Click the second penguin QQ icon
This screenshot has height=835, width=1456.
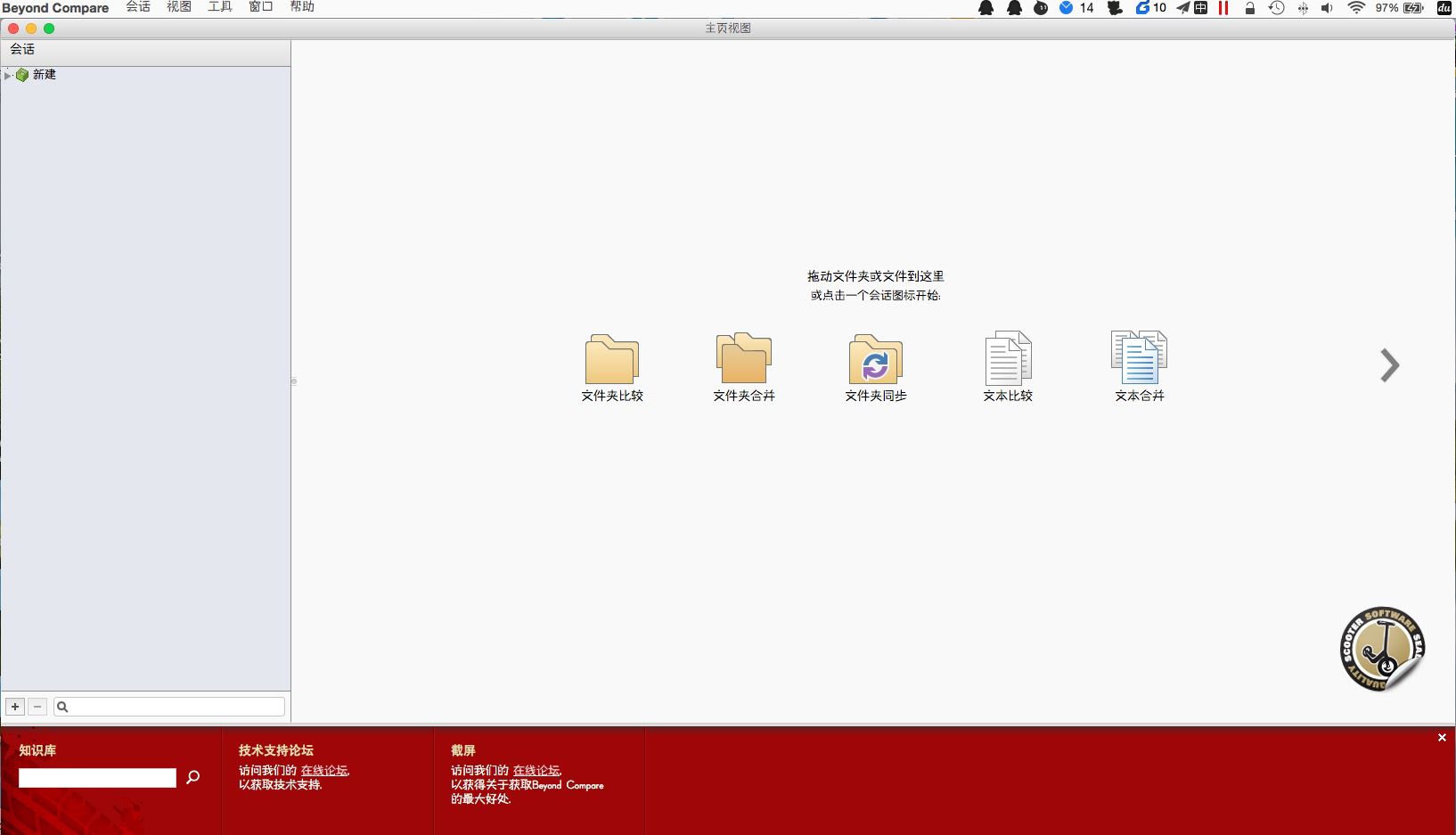tap(1015, 8)
